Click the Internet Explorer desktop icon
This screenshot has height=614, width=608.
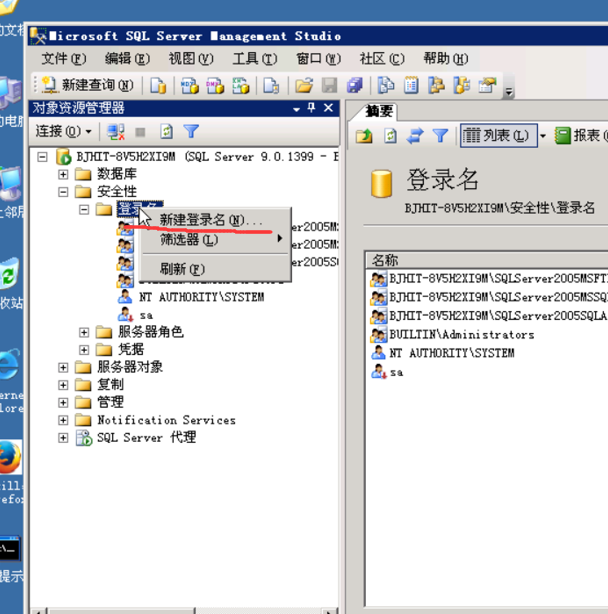pos(10,365)
